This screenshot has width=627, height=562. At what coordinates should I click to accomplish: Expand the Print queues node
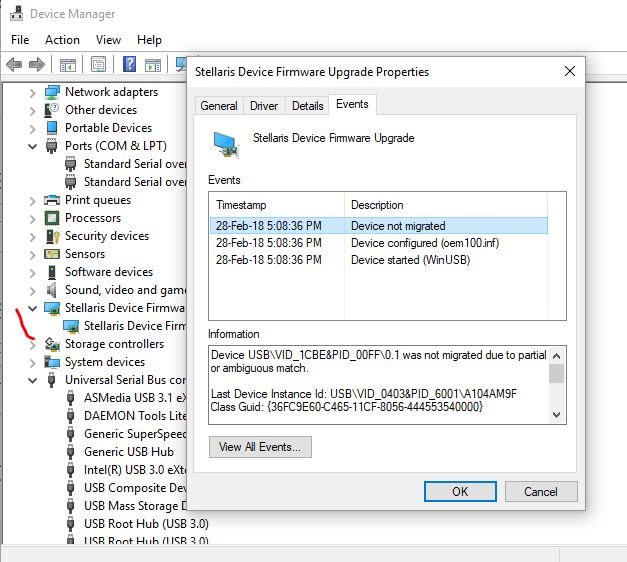pos(33,200)
